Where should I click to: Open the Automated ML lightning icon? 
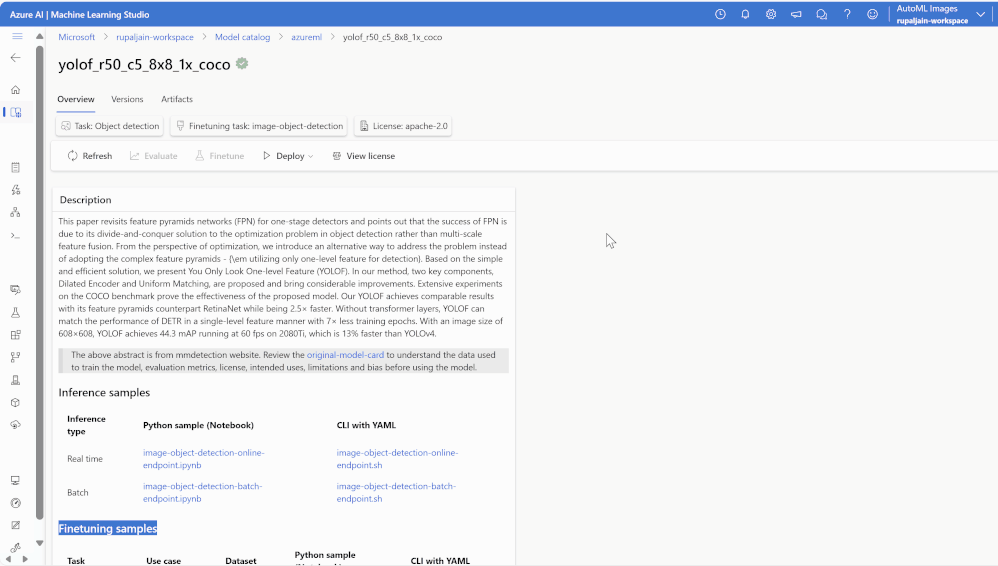click(x=16, y=190)
